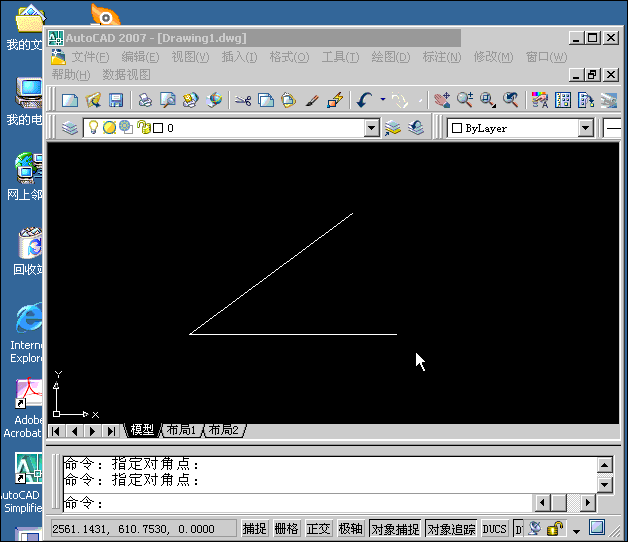Open the Tool Palettes window icon
Image resolution: width=628 pixels, height=542 pixels.
click(x=586, y=100)
